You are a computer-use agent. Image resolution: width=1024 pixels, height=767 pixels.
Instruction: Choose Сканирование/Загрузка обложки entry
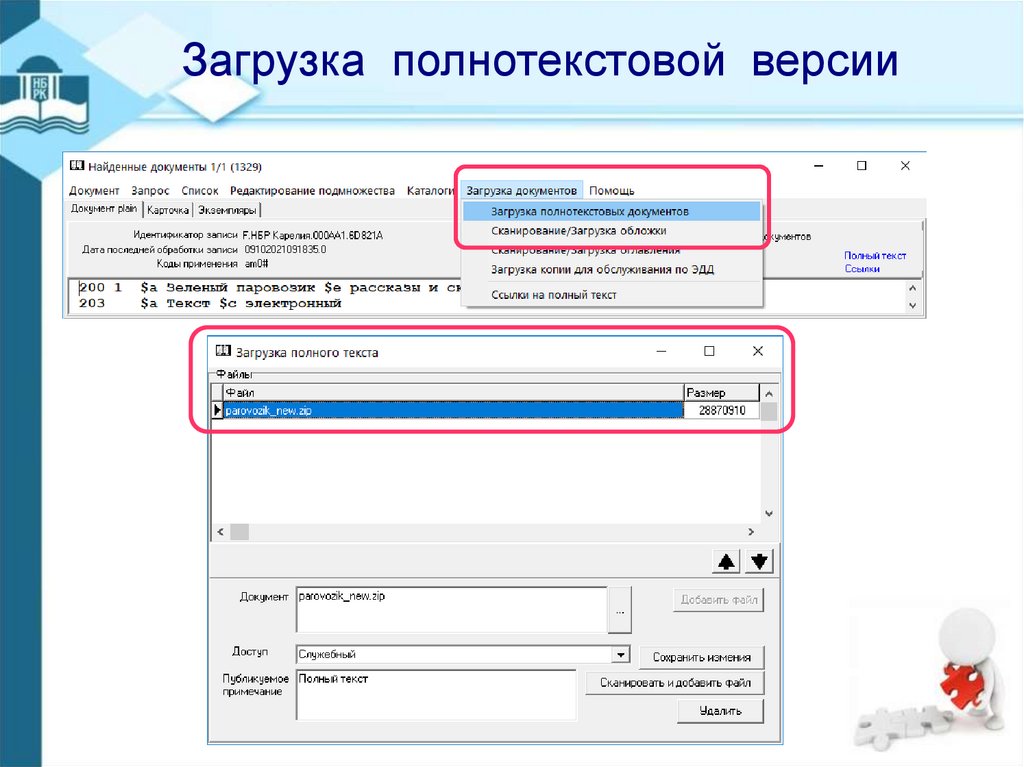[x=579, y=231]
